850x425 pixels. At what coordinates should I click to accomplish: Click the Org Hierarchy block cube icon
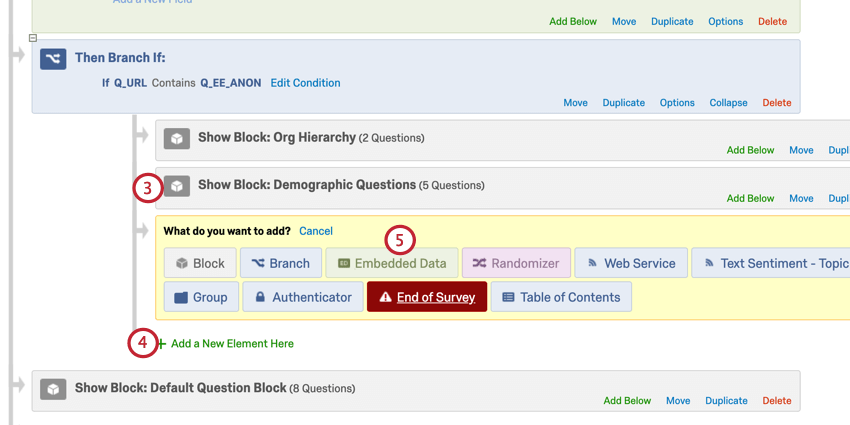177,138
